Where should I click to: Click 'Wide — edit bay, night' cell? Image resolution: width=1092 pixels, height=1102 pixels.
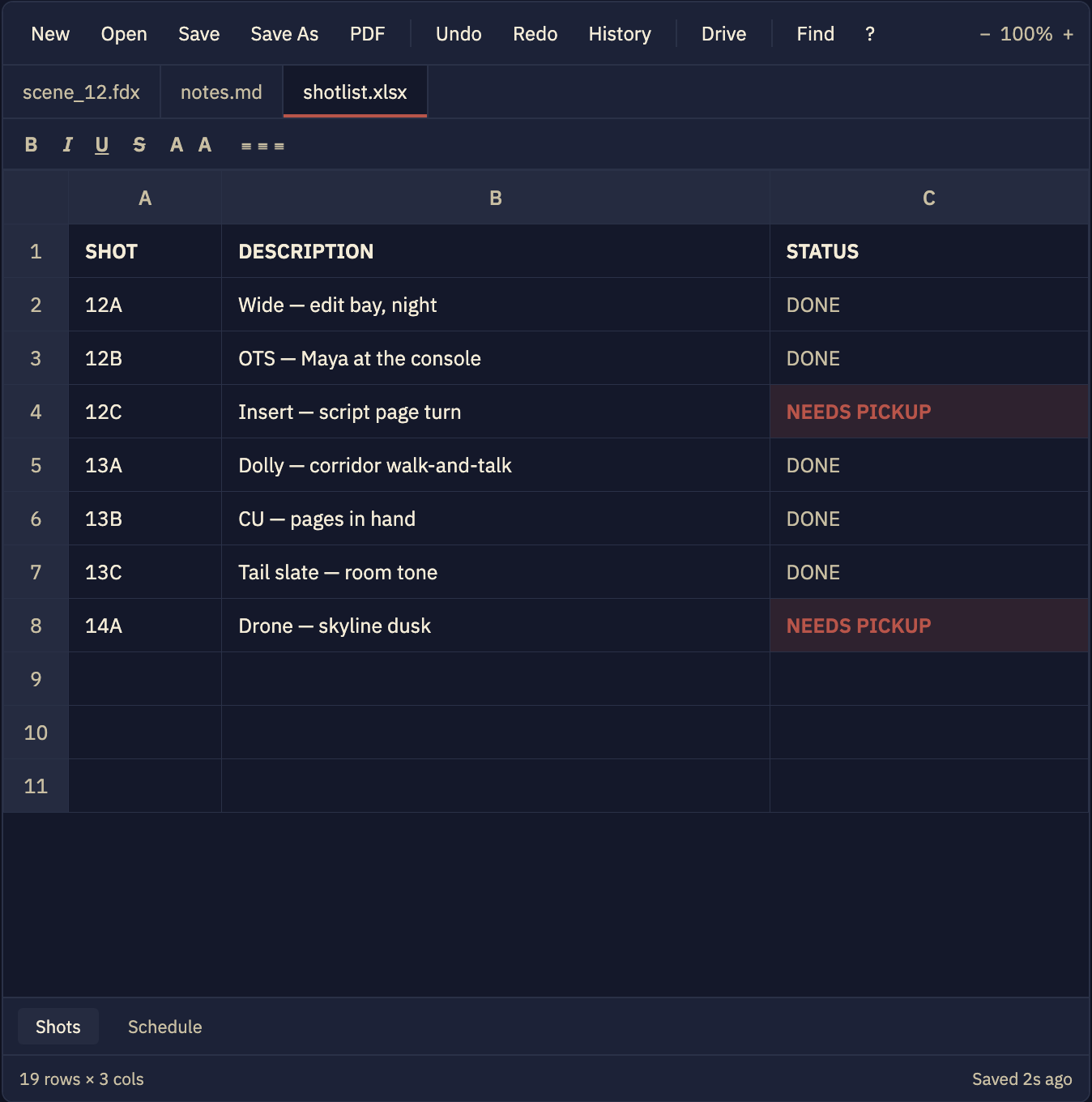[496, 305]
